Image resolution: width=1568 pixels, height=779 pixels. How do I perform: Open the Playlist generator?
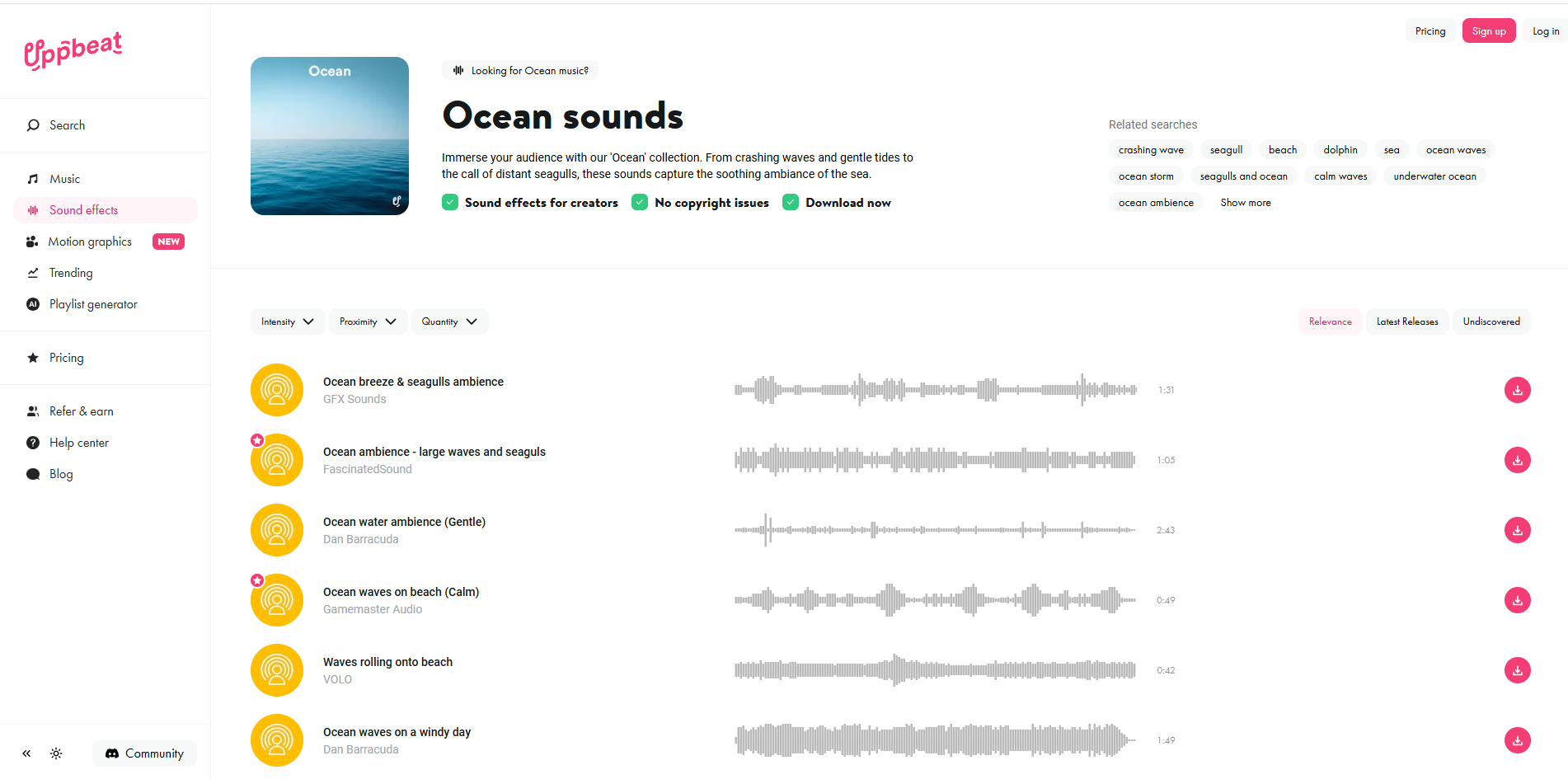pyautogui.click(x=92, y=303)
